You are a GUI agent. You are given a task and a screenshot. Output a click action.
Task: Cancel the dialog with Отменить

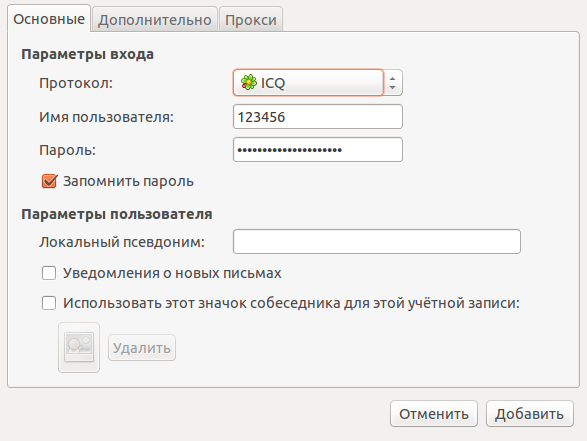tap(434, 414)
